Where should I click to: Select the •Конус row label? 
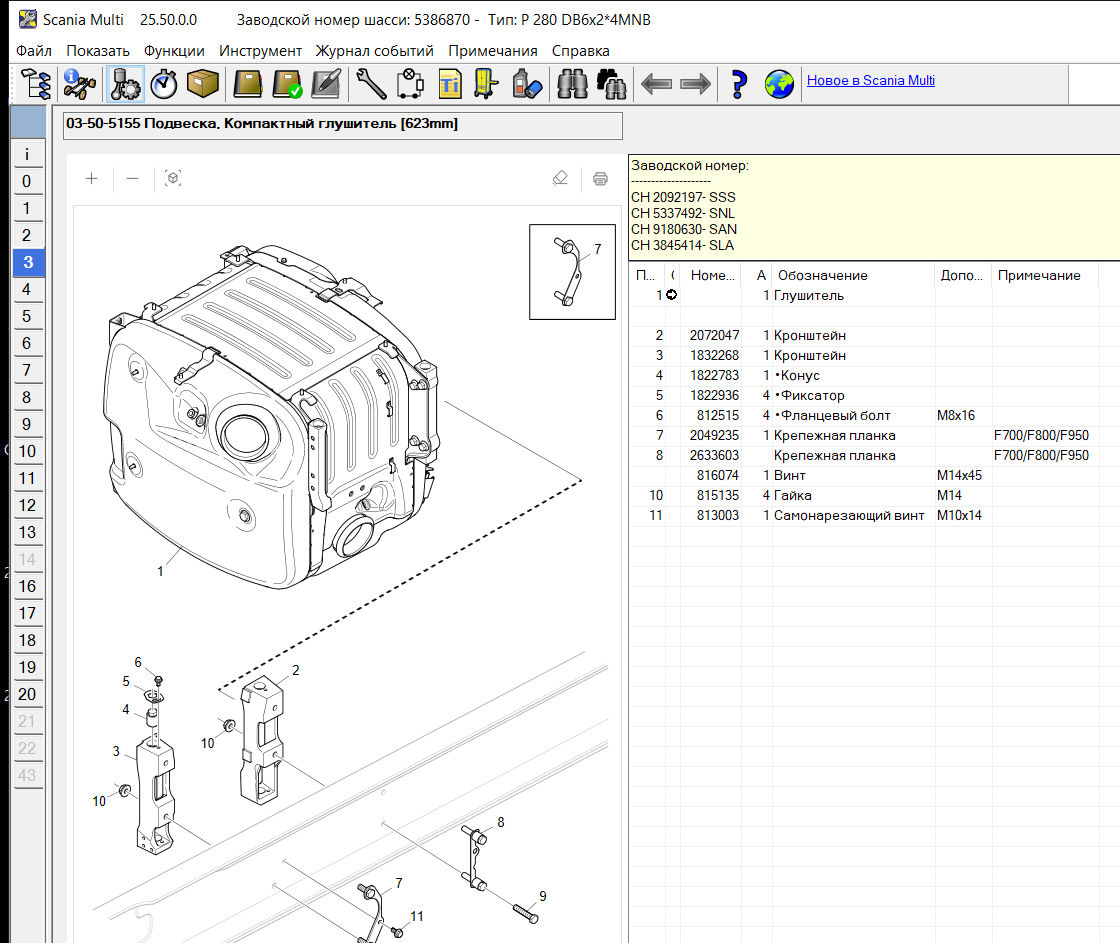[797, 376]
